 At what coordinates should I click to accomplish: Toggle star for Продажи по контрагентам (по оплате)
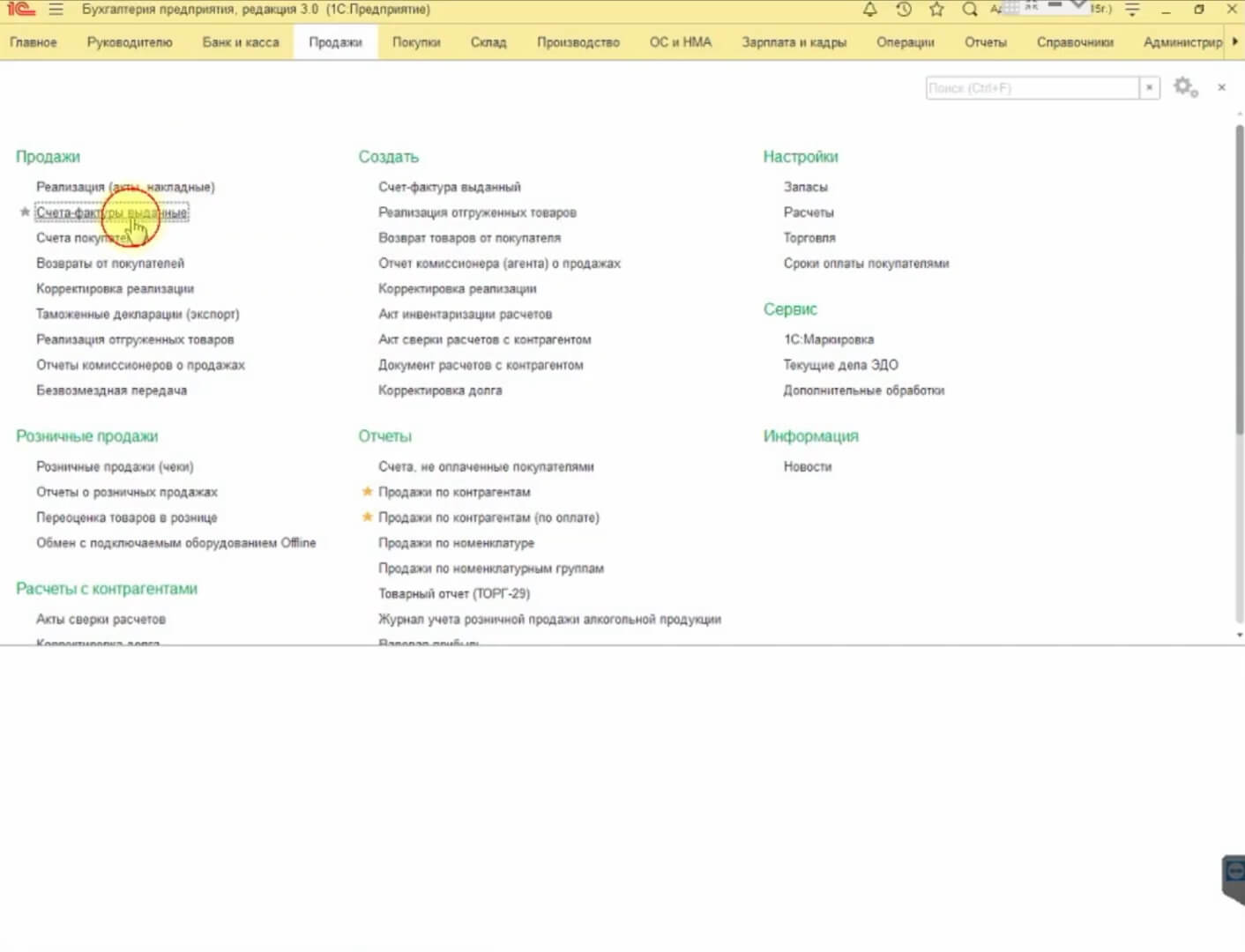[x=367, y=517]
